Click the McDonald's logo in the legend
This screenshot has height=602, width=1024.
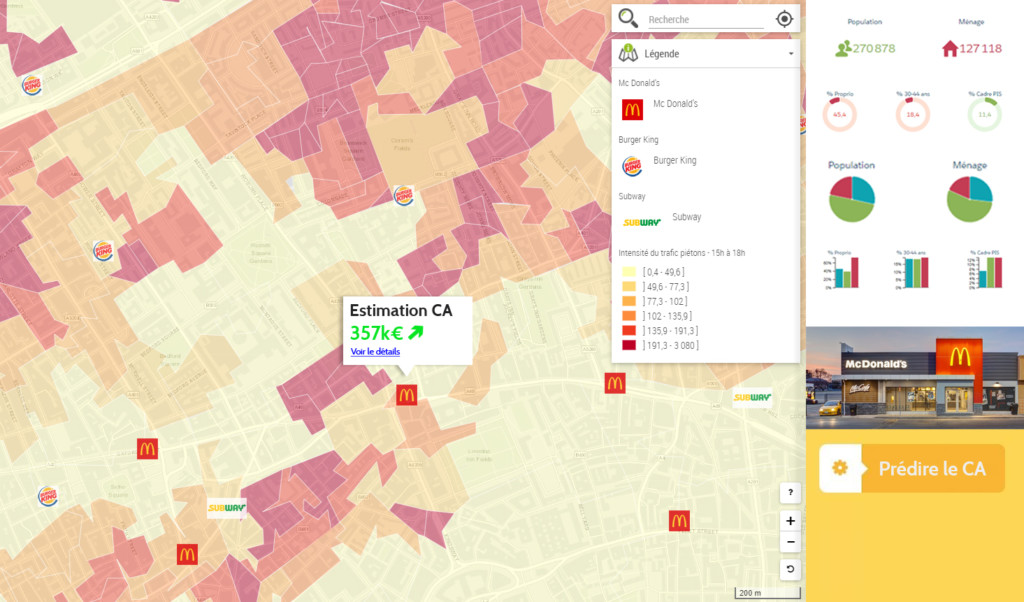point(632,110)
